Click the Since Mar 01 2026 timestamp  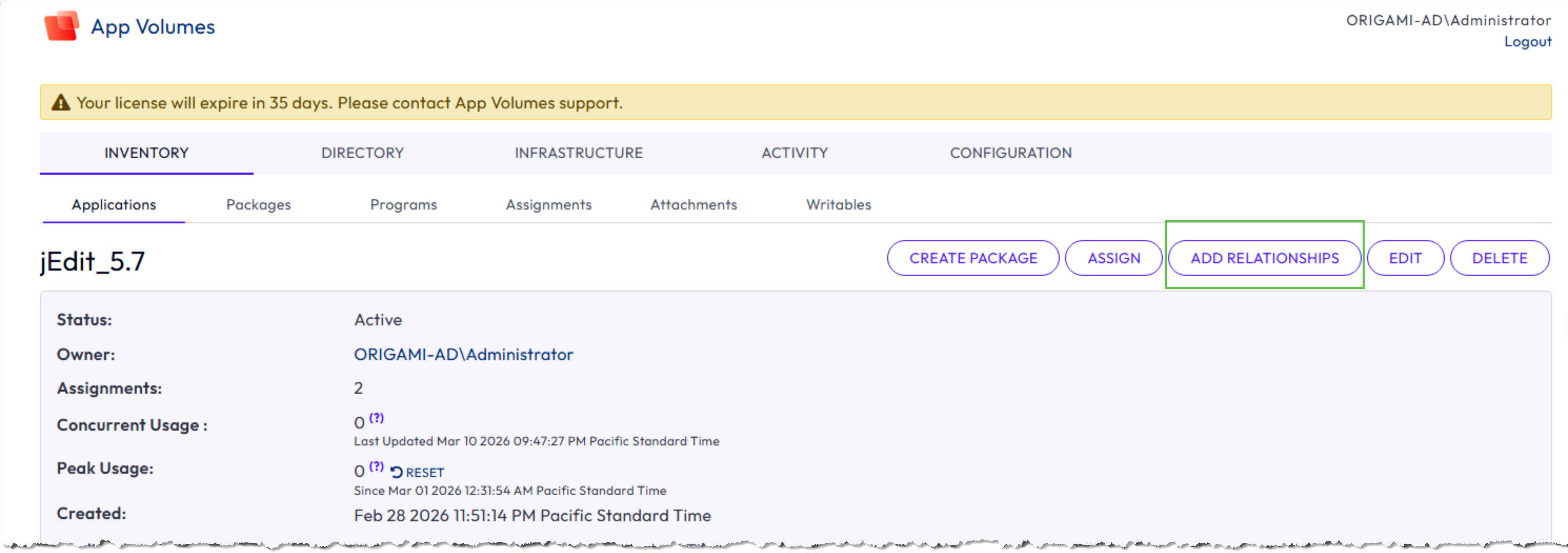510,490
